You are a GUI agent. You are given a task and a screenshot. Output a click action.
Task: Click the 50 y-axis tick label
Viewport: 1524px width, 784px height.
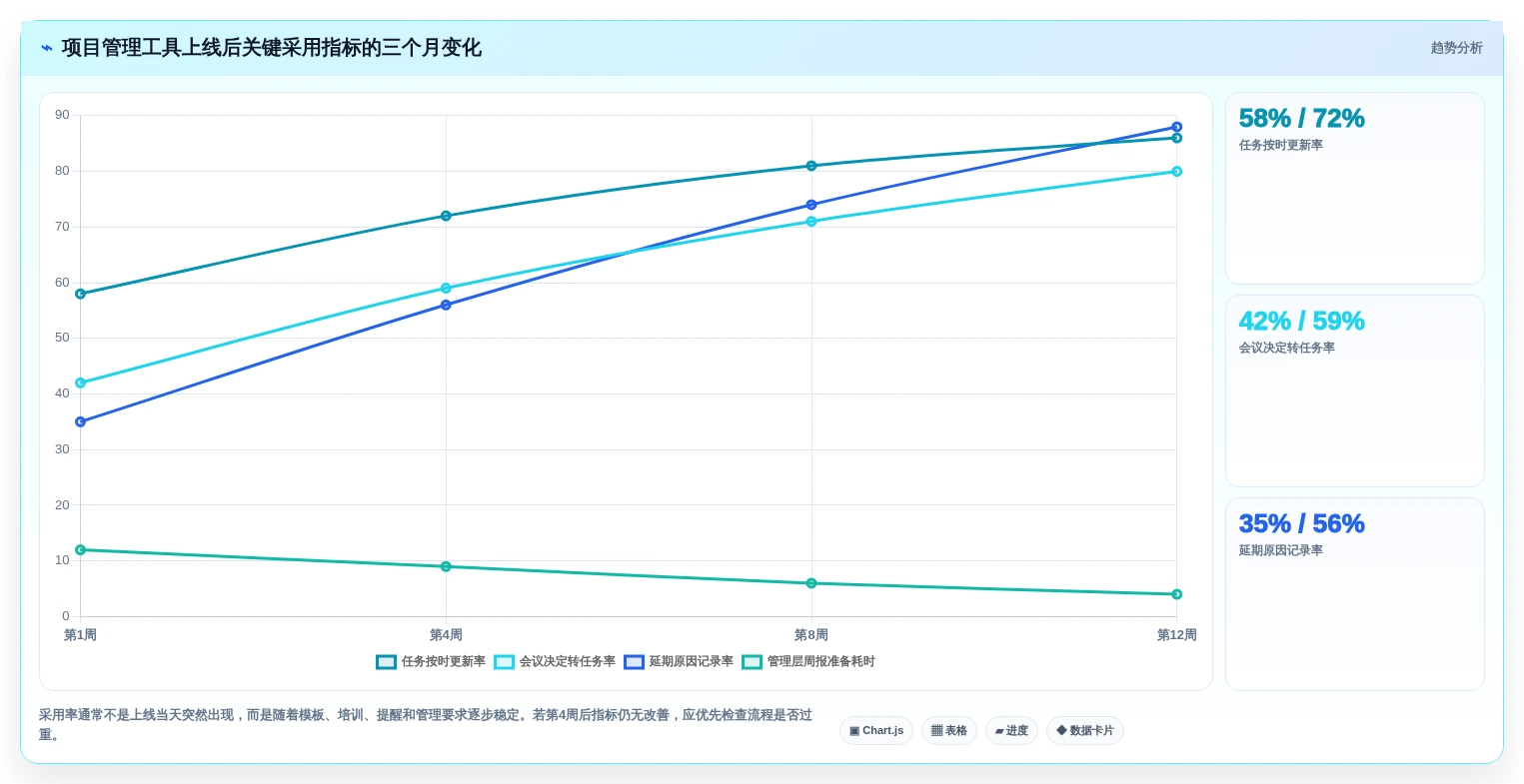click(x=62, y=338)
